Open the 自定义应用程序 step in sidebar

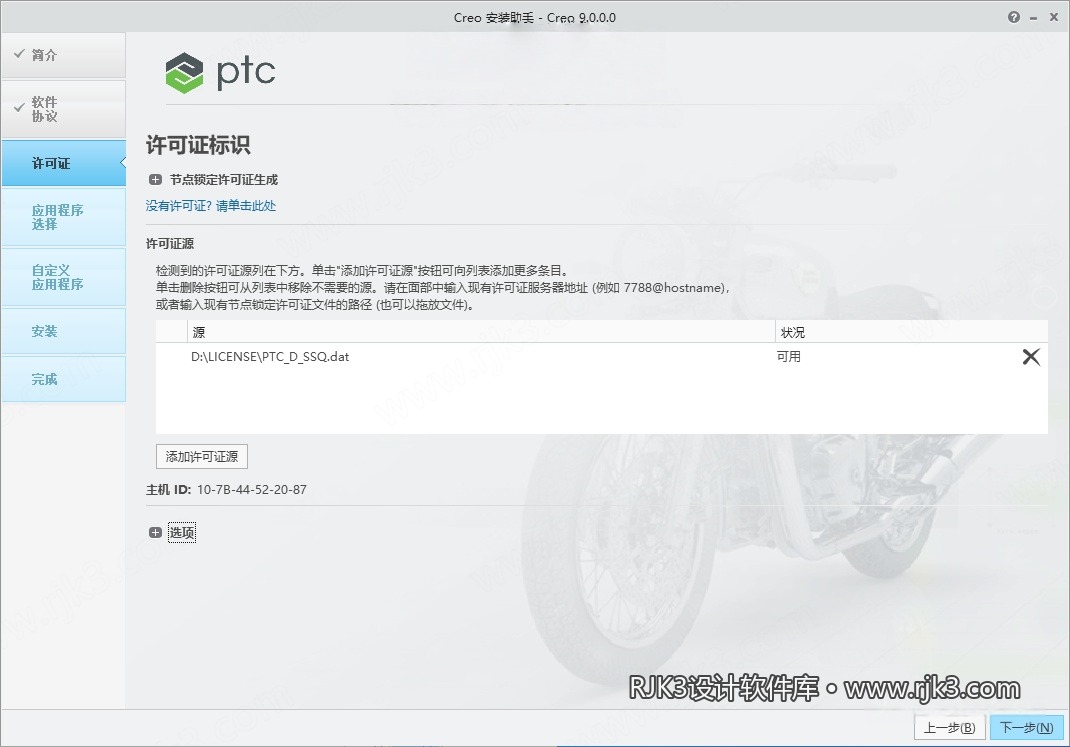(x=63, y=277)
